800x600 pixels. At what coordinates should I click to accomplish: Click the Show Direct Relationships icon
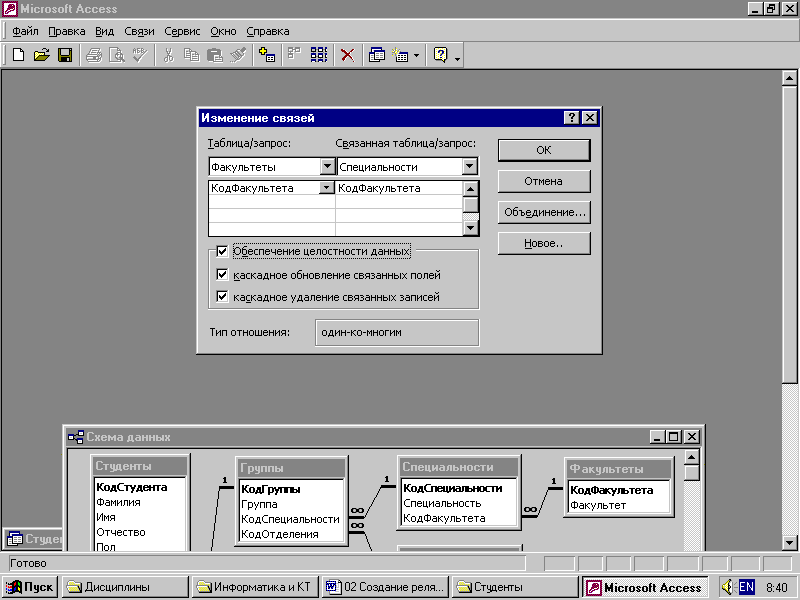294,55
